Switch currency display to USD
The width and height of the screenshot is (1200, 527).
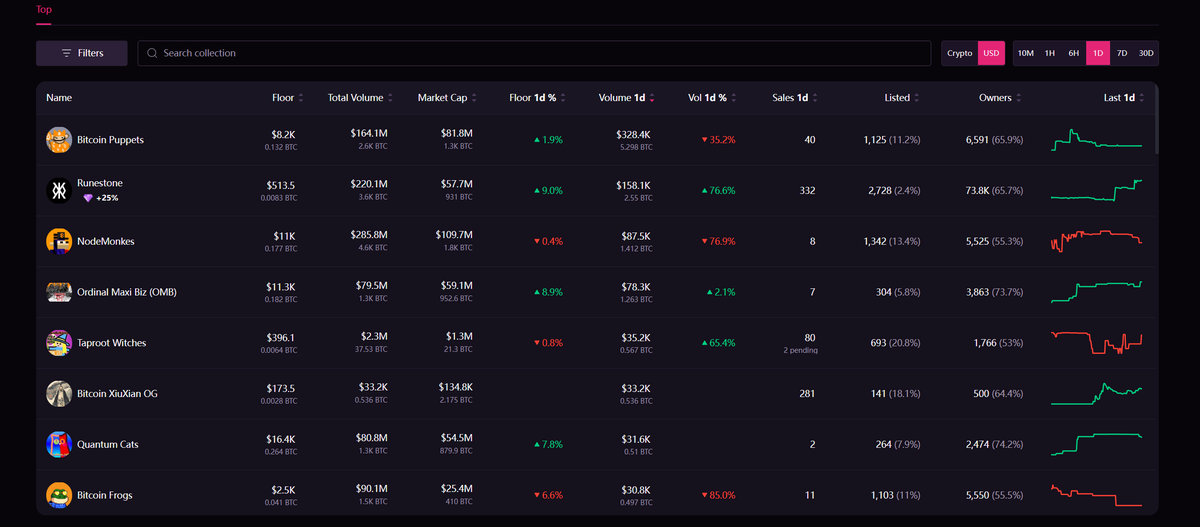tap(990, 53)
